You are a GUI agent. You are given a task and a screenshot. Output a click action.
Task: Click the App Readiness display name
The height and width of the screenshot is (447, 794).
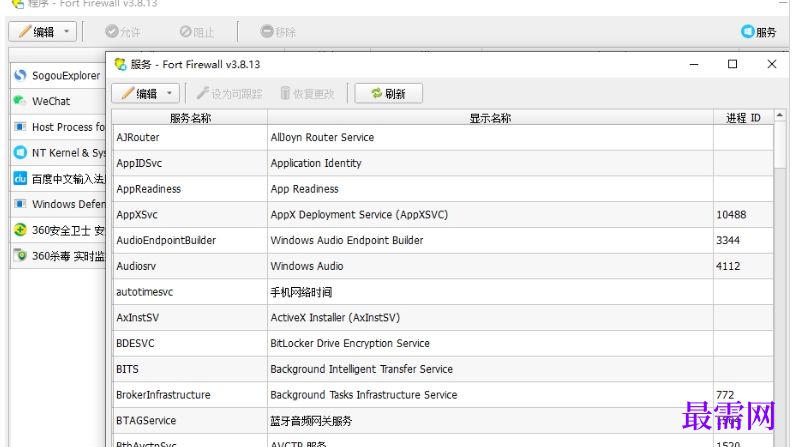pyautogui.click(x=304, y=189)
